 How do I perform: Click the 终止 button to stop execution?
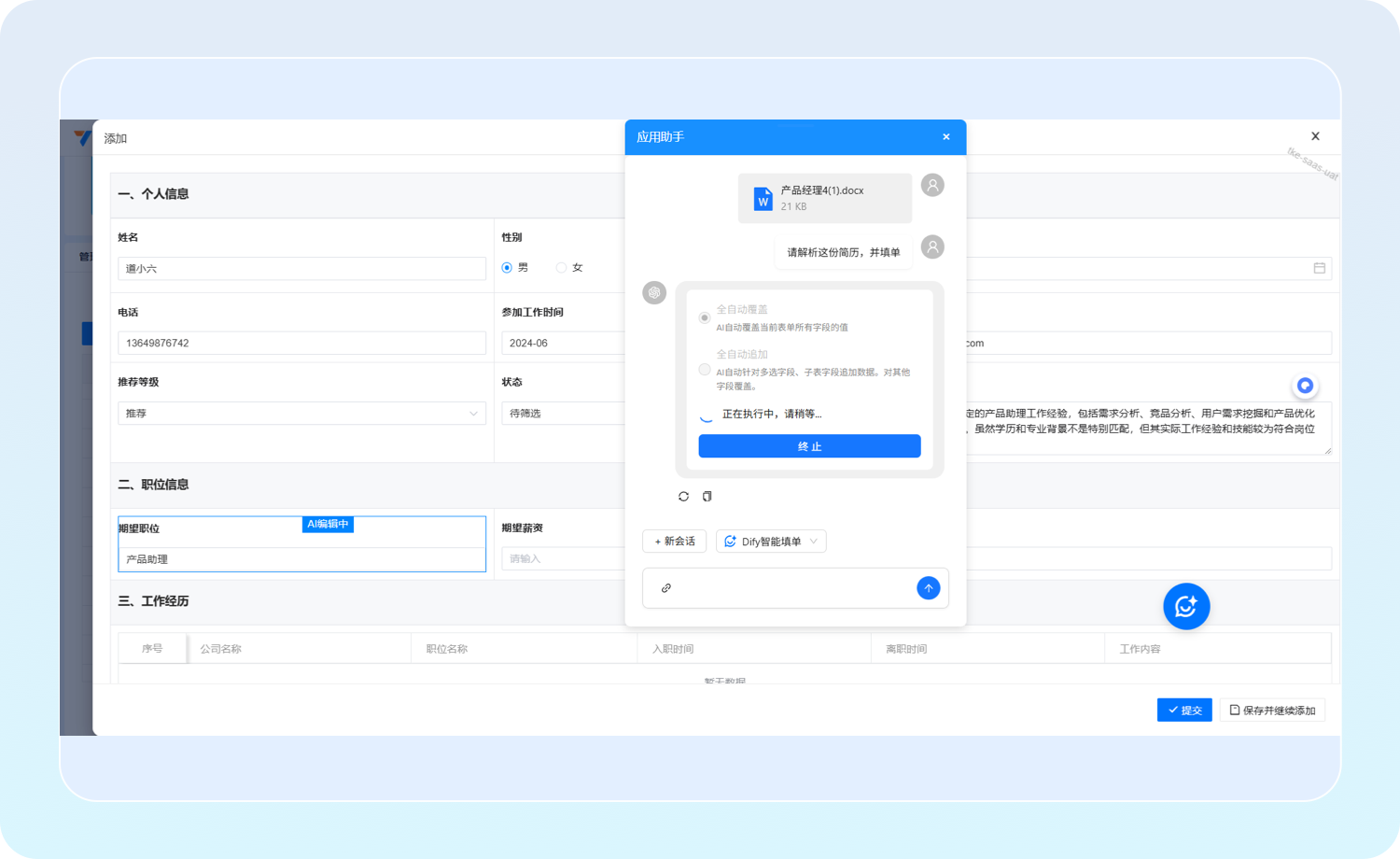pos(809,446)
